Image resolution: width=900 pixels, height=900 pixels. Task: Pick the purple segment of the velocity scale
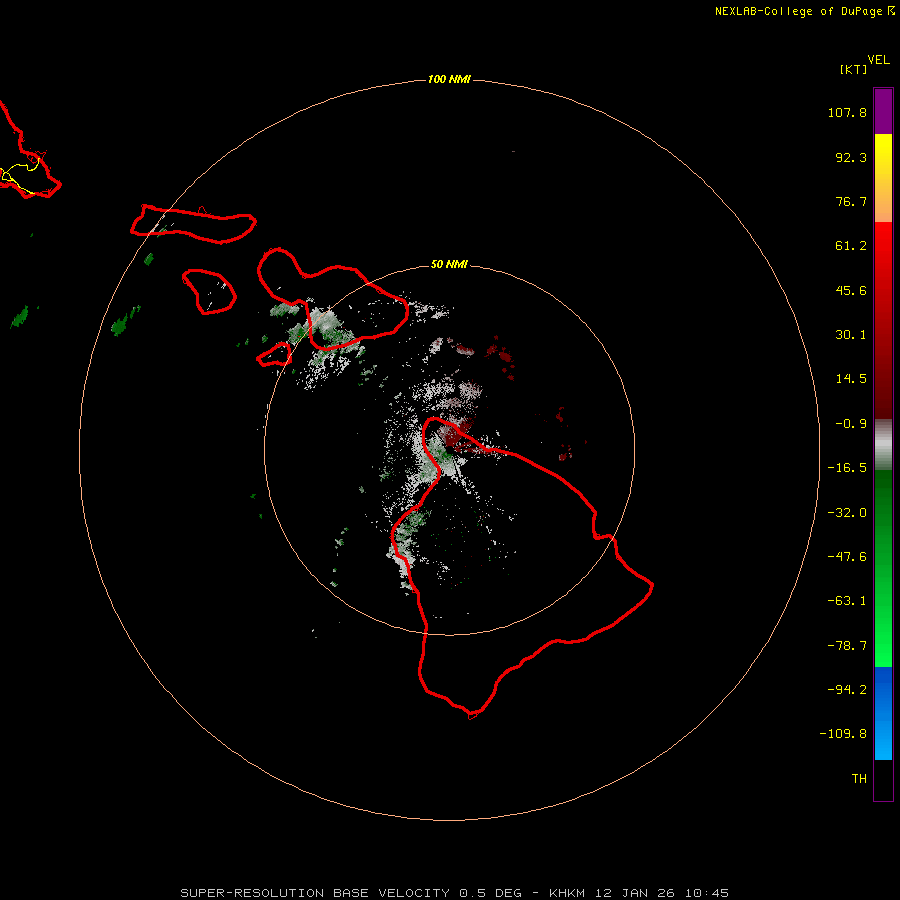pyautogui.click(x=883, y=112)
